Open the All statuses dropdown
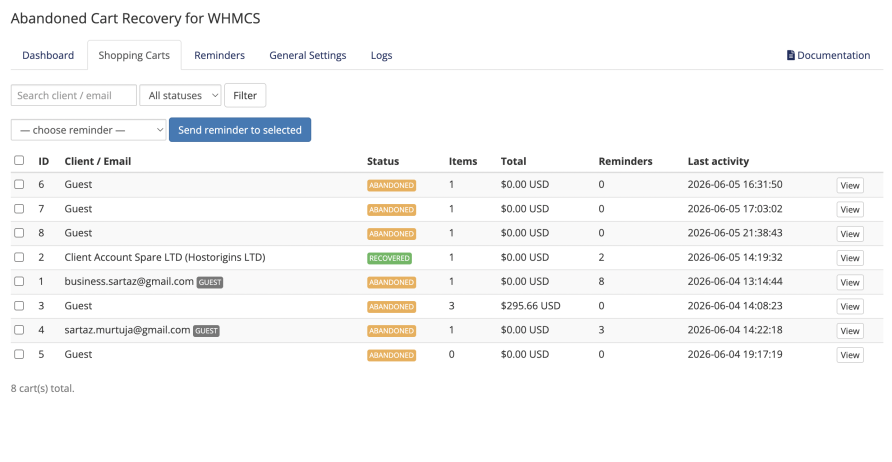 click(x=180, y=95)
